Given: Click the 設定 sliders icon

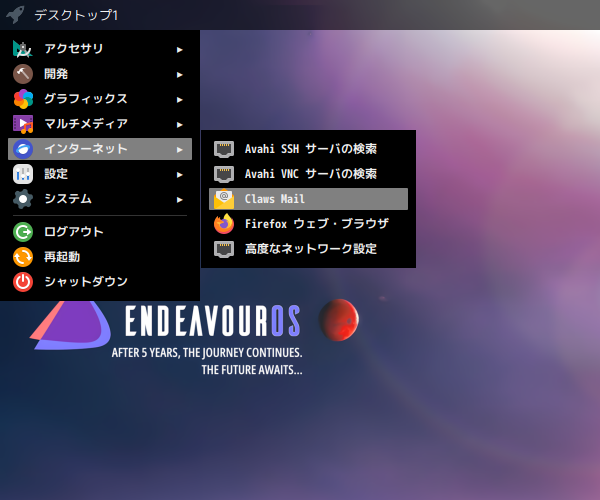Looking at the screenshot, I should (23, 174).
